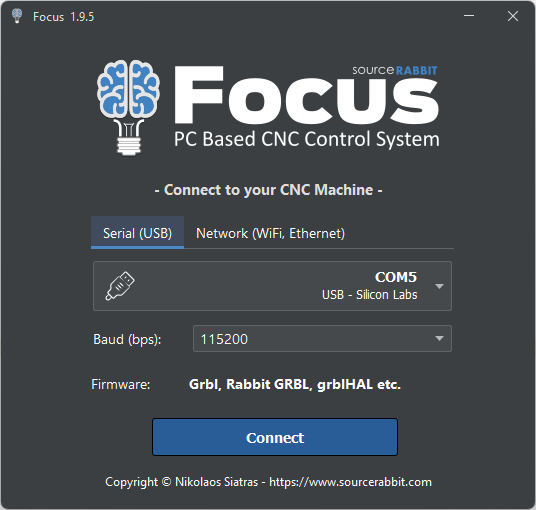Click the blue Connect button
The width and height of the screenshot is (536, 510).
[275, 437]
